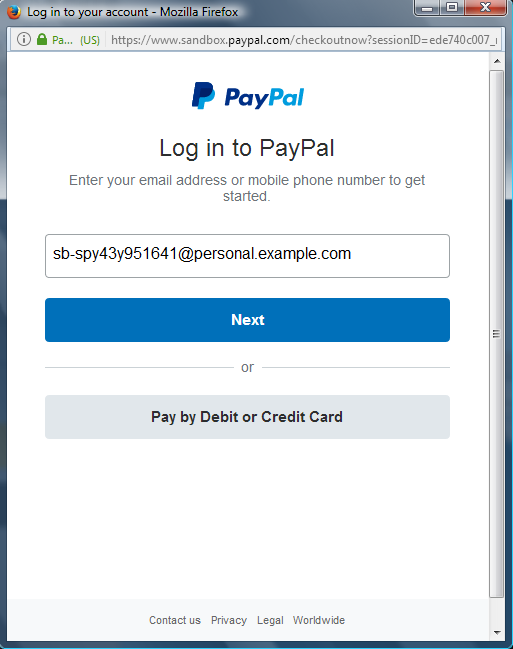Open the Contact us link
The height and width of the screenshot is (649, 513).
click(x=175, y=620)
